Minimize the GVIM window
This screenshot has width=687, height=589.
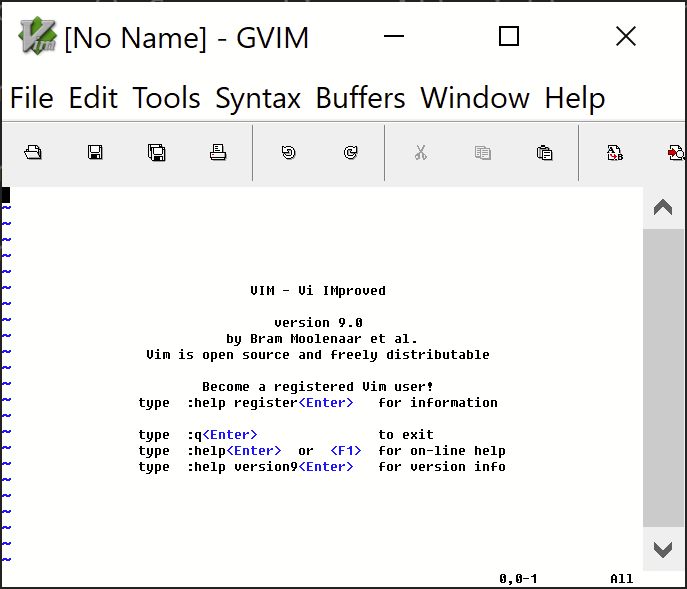pos(393,36)
